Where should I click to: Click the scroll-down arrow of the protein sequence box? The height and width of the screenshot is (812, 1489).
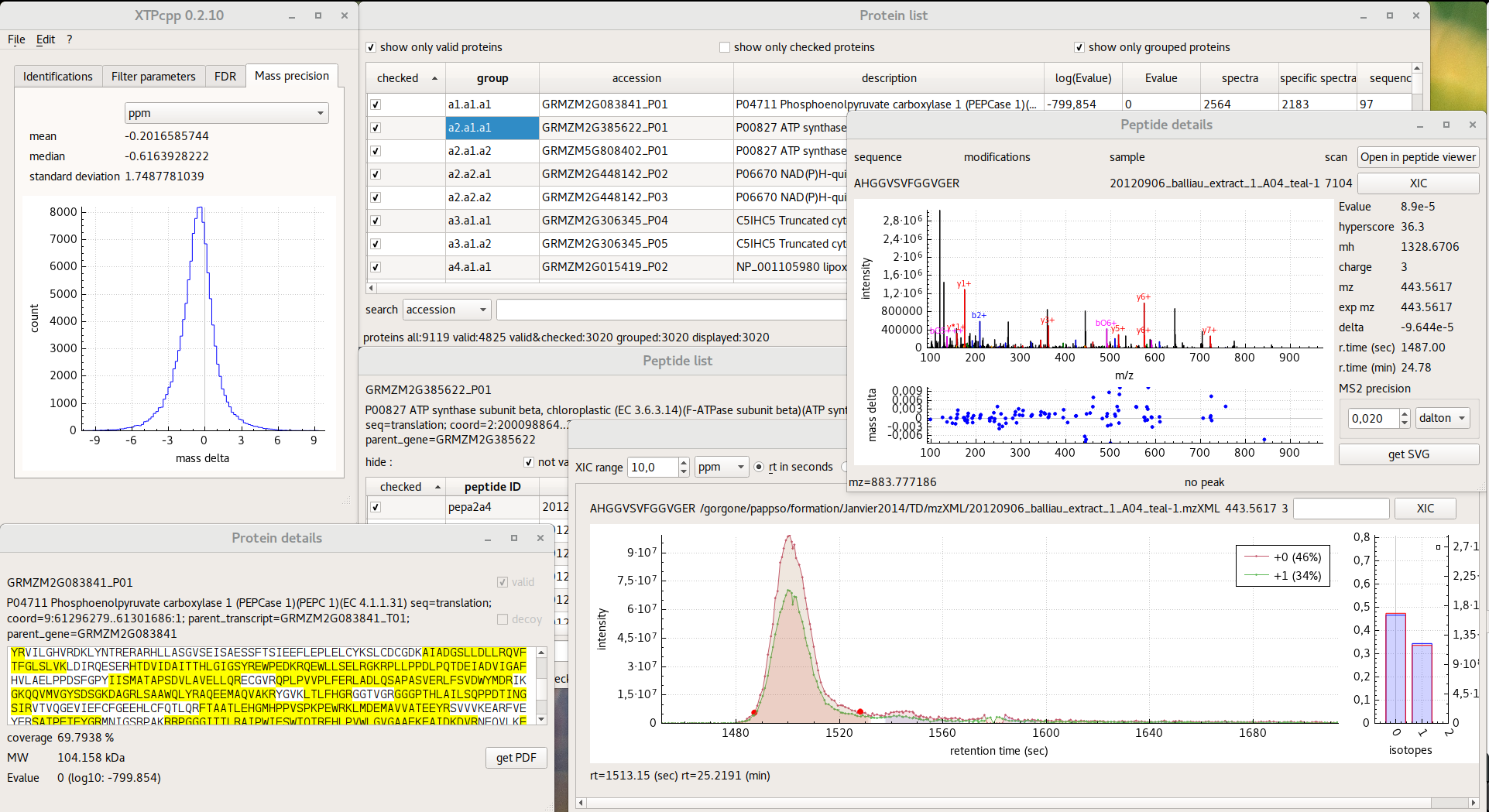click(x=541, y=719)
